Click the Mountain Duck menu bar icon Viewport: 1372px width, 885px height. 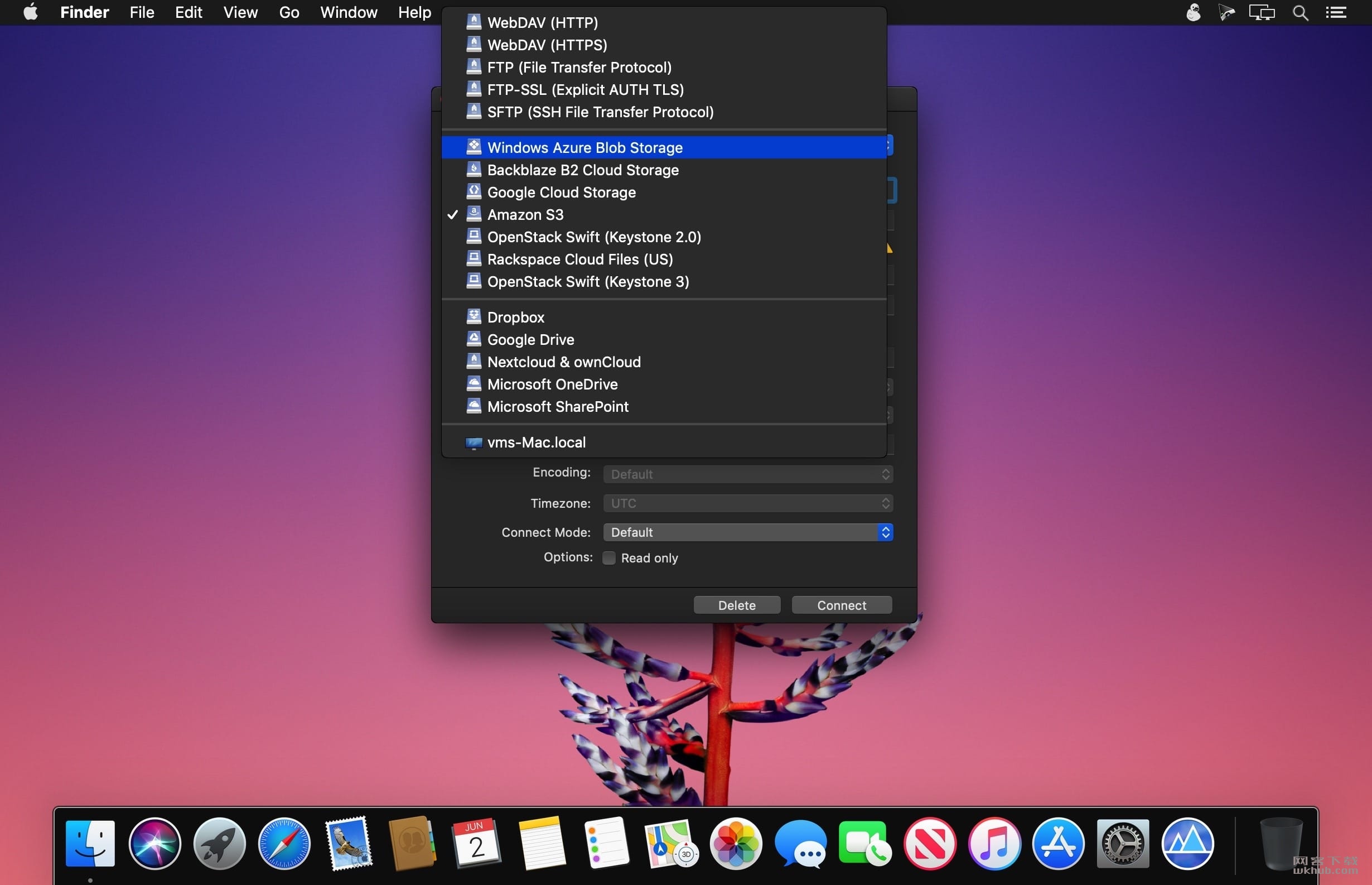1194,12
